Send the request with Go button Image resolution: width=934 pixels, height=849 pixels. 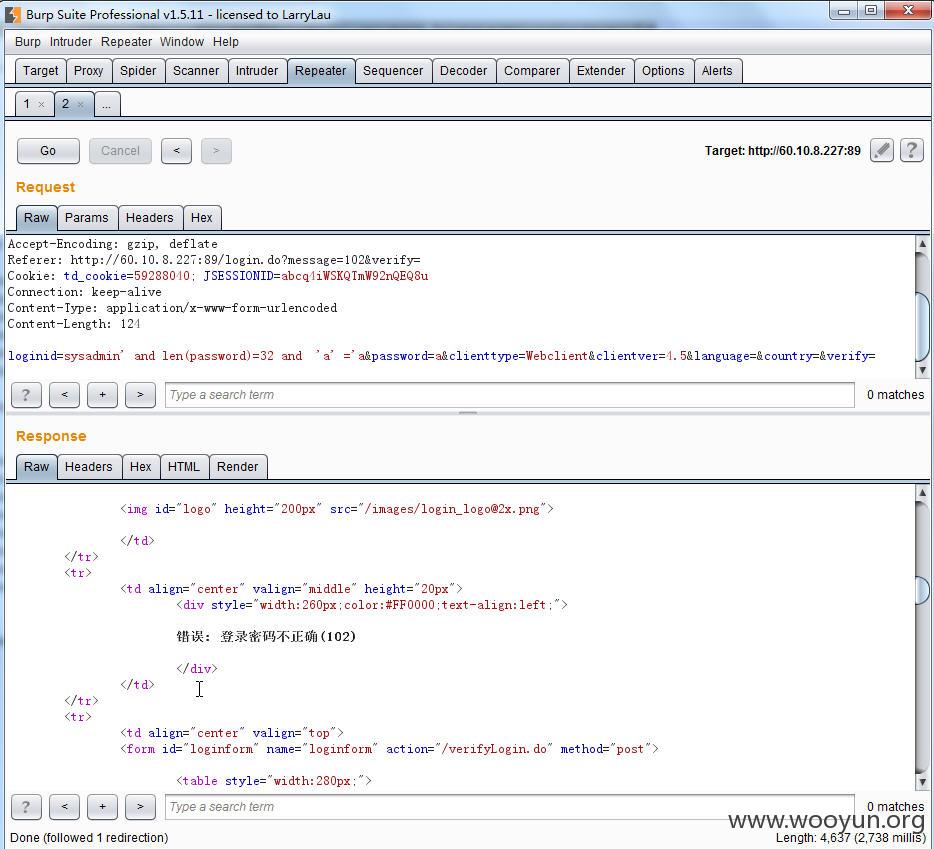48,151
